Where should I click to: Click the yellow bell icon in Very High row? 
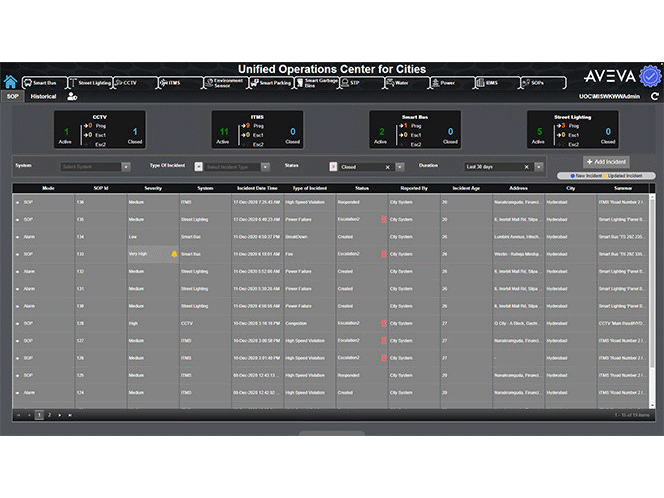[x=173, y=254]
